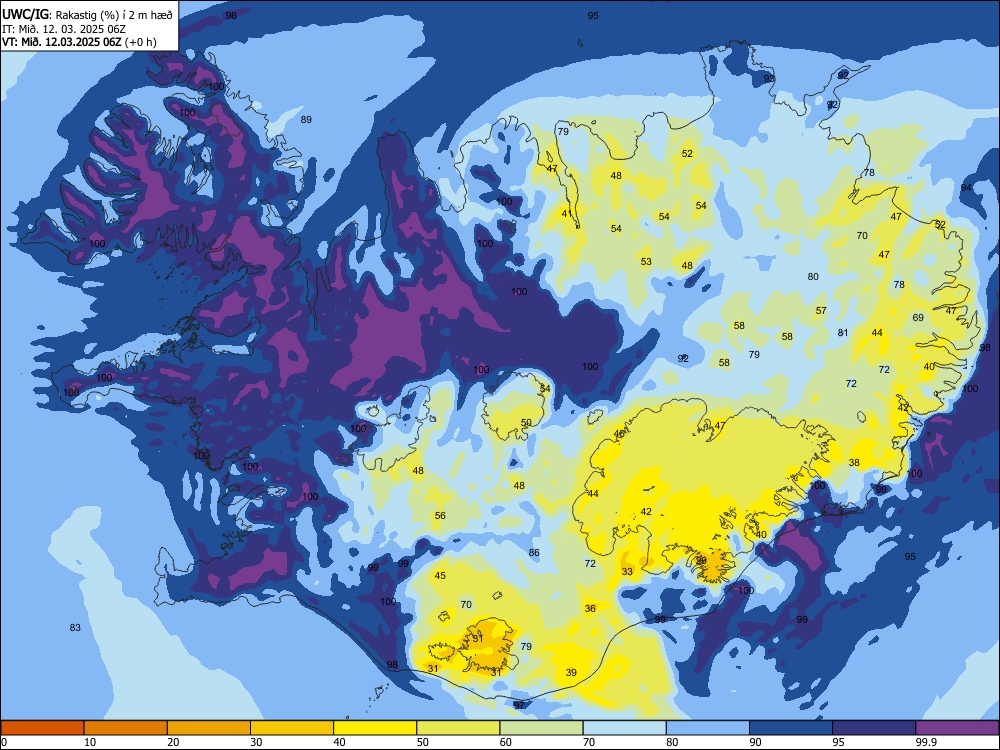Click the map value "96"
Viewport: 1000px width, 750px height.
(231, 15)
